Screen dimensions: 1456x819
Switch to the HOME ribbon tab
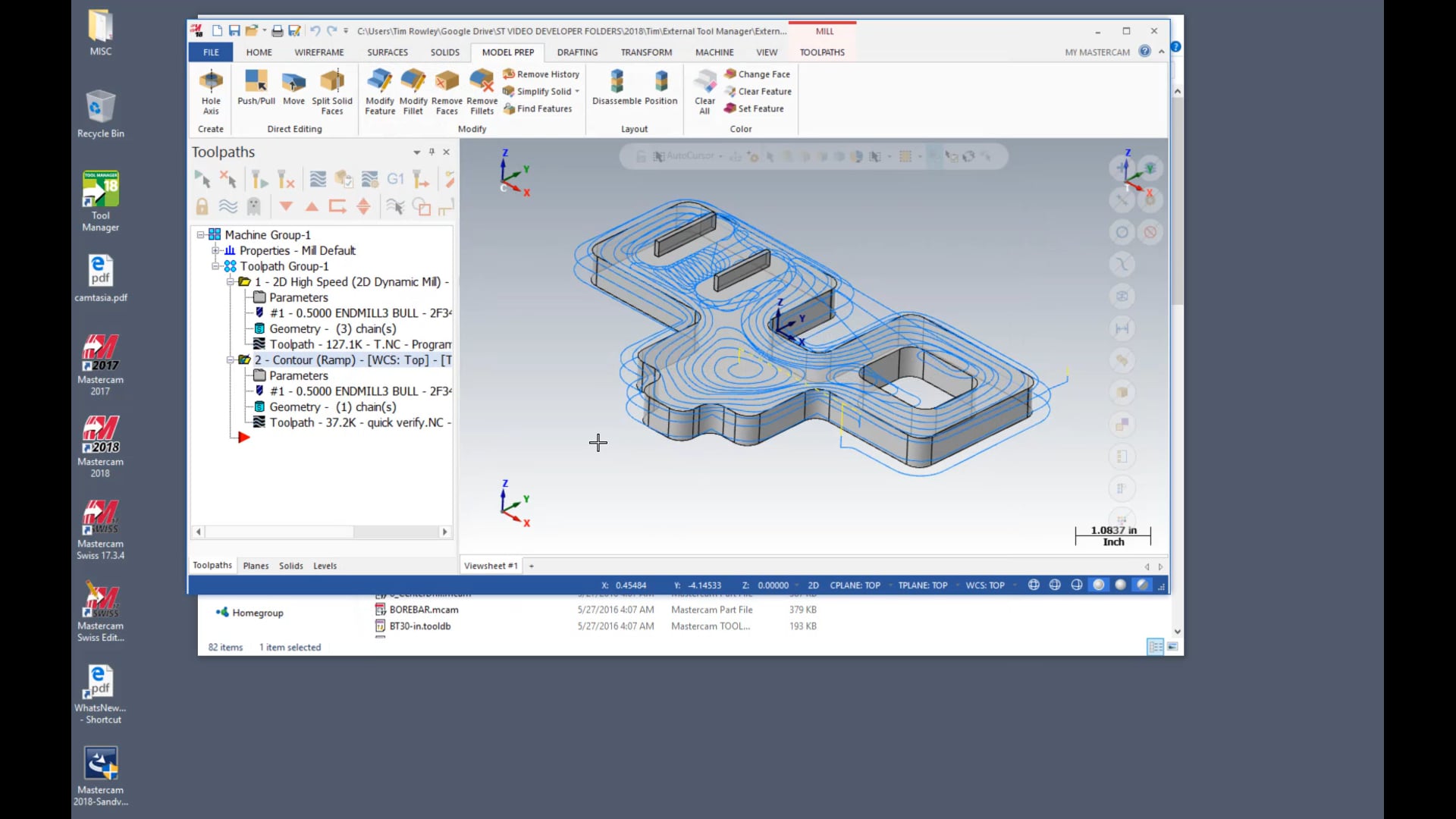coord(259,52)
